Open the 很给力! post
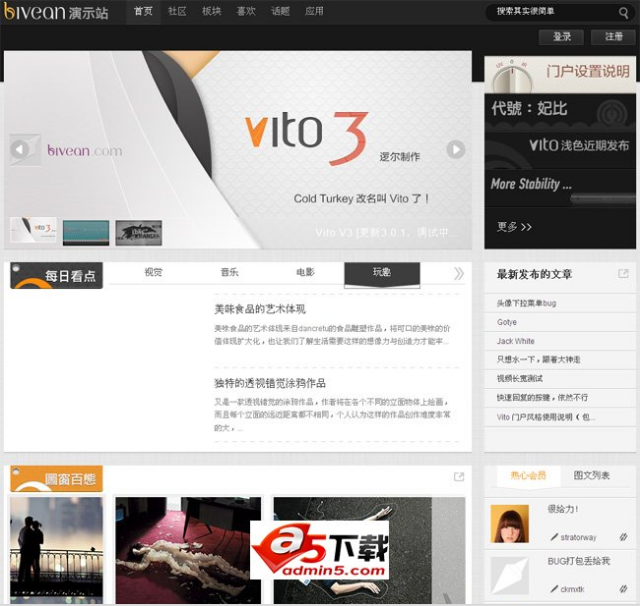Screen dimensions: 640x606 coord(562,509)
